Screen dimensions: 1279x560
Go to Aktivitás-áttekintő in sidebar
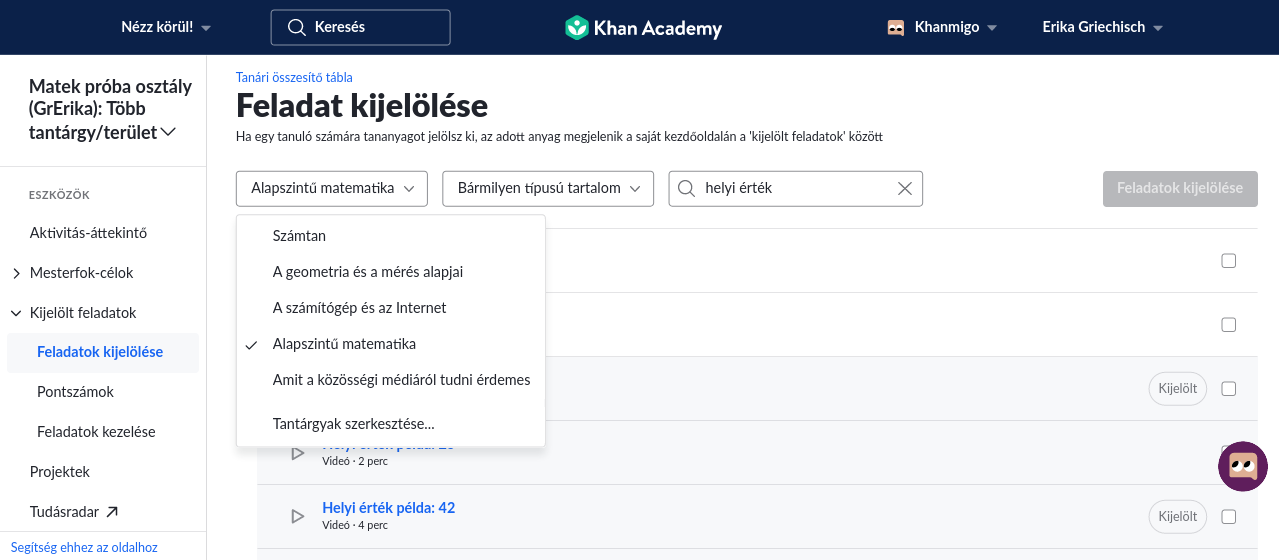click(89, 233)
